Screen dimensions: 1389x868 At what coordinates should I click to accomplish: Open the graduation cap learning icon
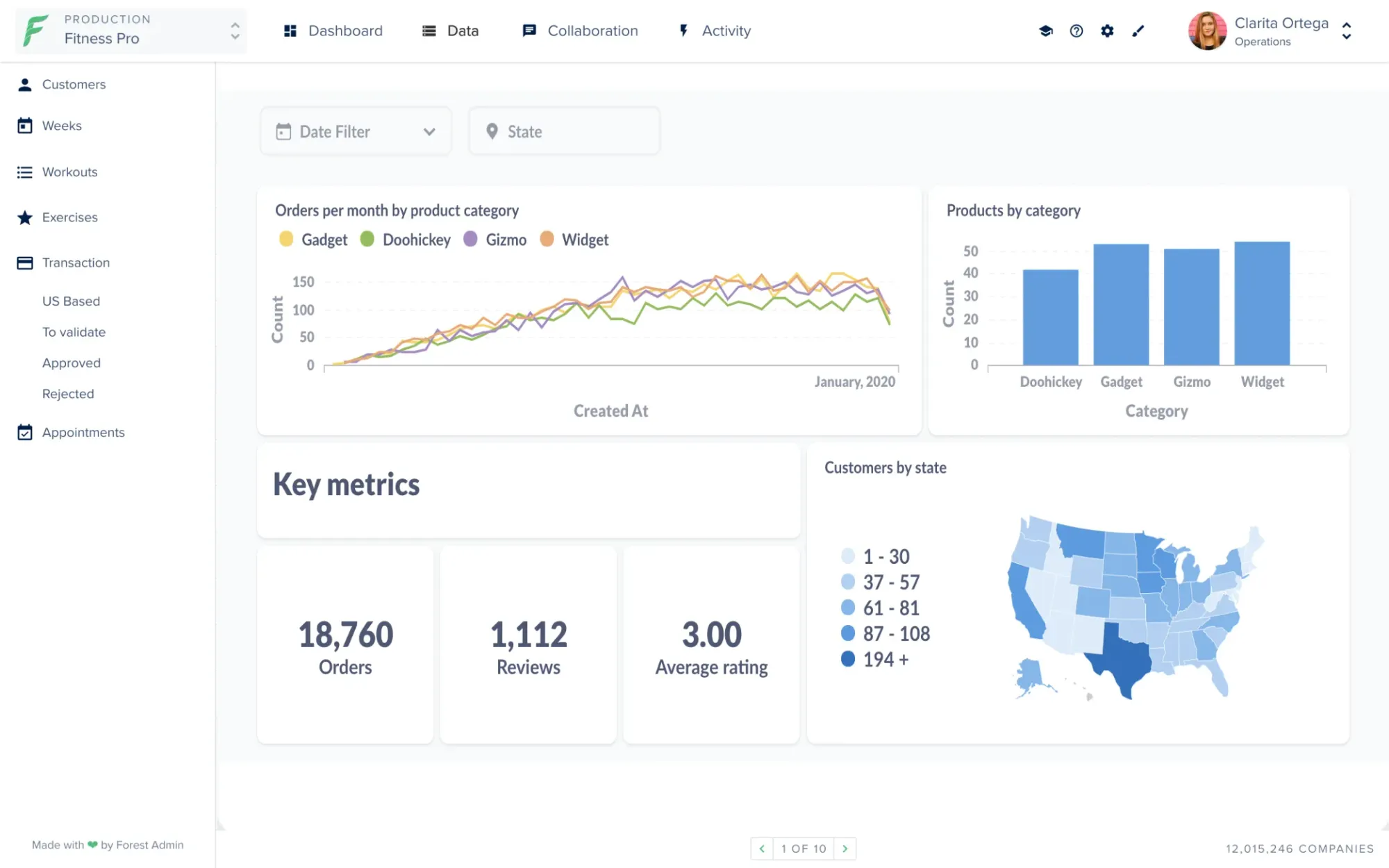[x=1045, y=31]
